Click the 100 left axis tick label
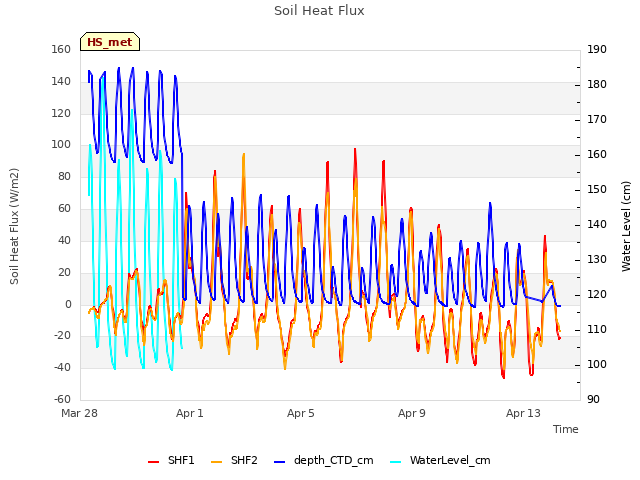The height and width of the screenshot is (480, 640). click(x=61, y=144)
